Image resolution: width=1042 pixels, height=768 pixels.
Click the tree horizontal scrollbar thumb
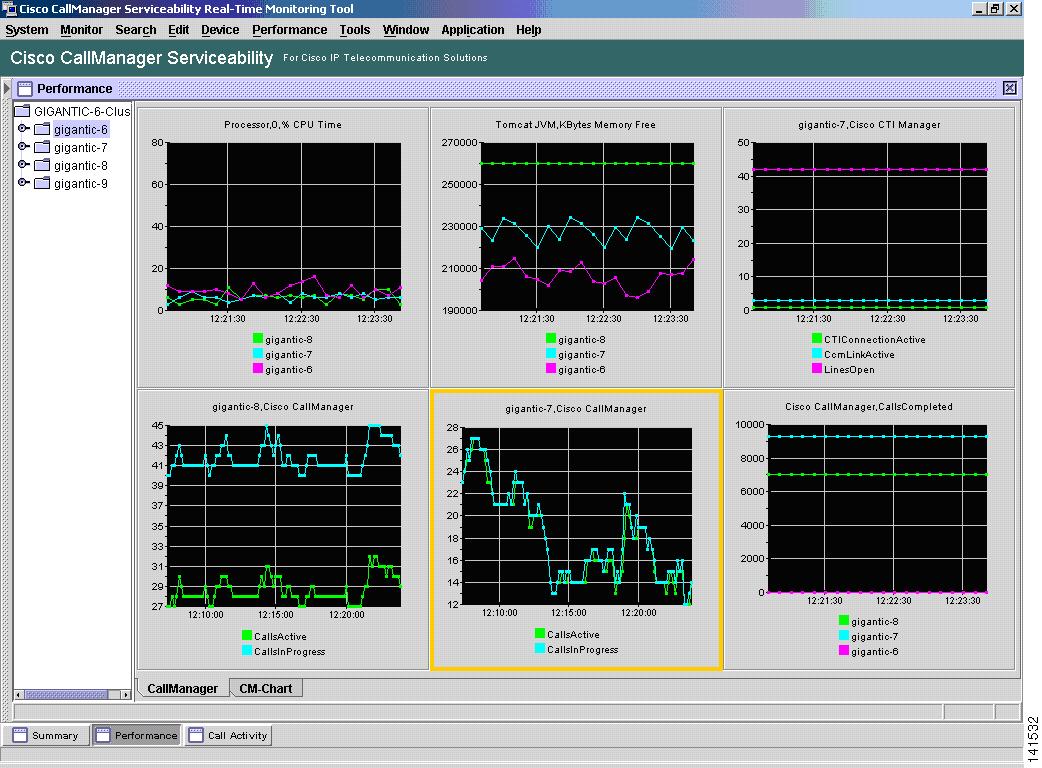coord(66,694)
